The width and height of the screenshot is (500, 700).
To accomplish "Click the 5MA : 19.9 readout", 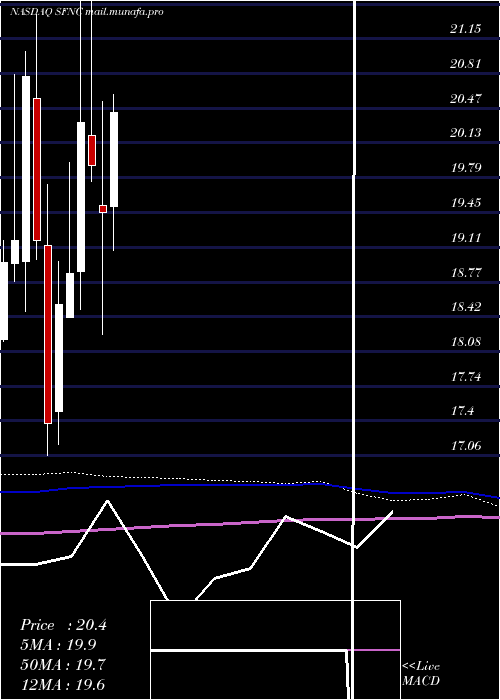I will tap(58, 645).
